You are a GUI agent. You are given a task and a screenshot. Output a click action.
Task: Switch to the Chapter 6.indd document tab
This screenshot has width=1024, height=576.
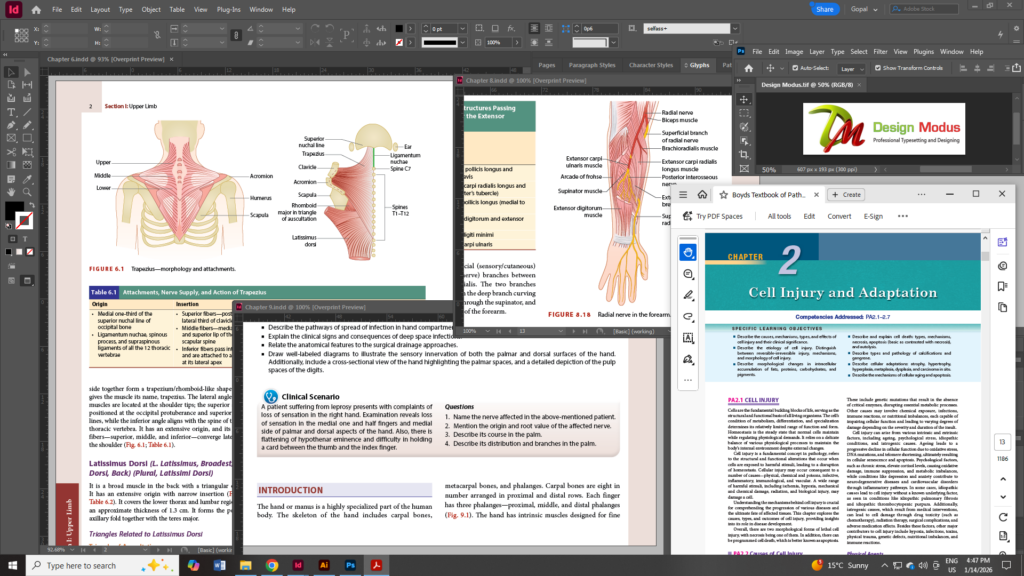pyautogui.click(x=106, y=59)
